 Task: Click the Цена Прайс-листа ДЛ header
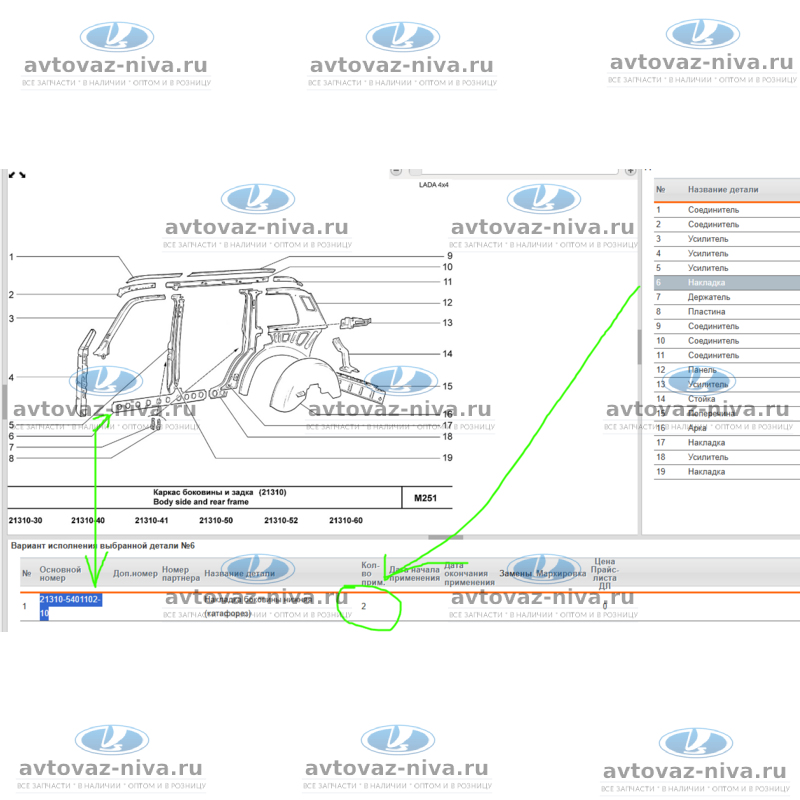605,573
